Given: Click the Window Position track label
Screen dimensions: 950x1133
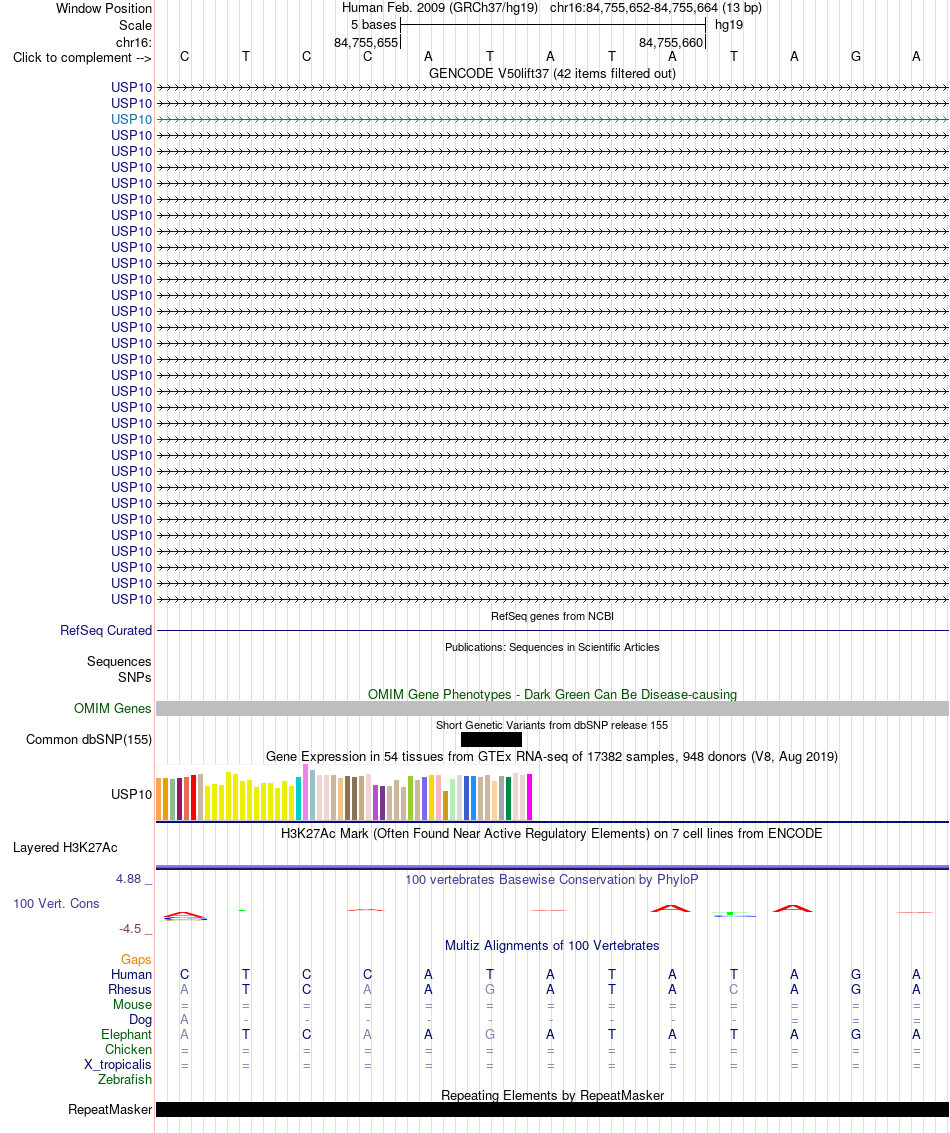Looking at the screenshot, I should (x=103, y=8).
